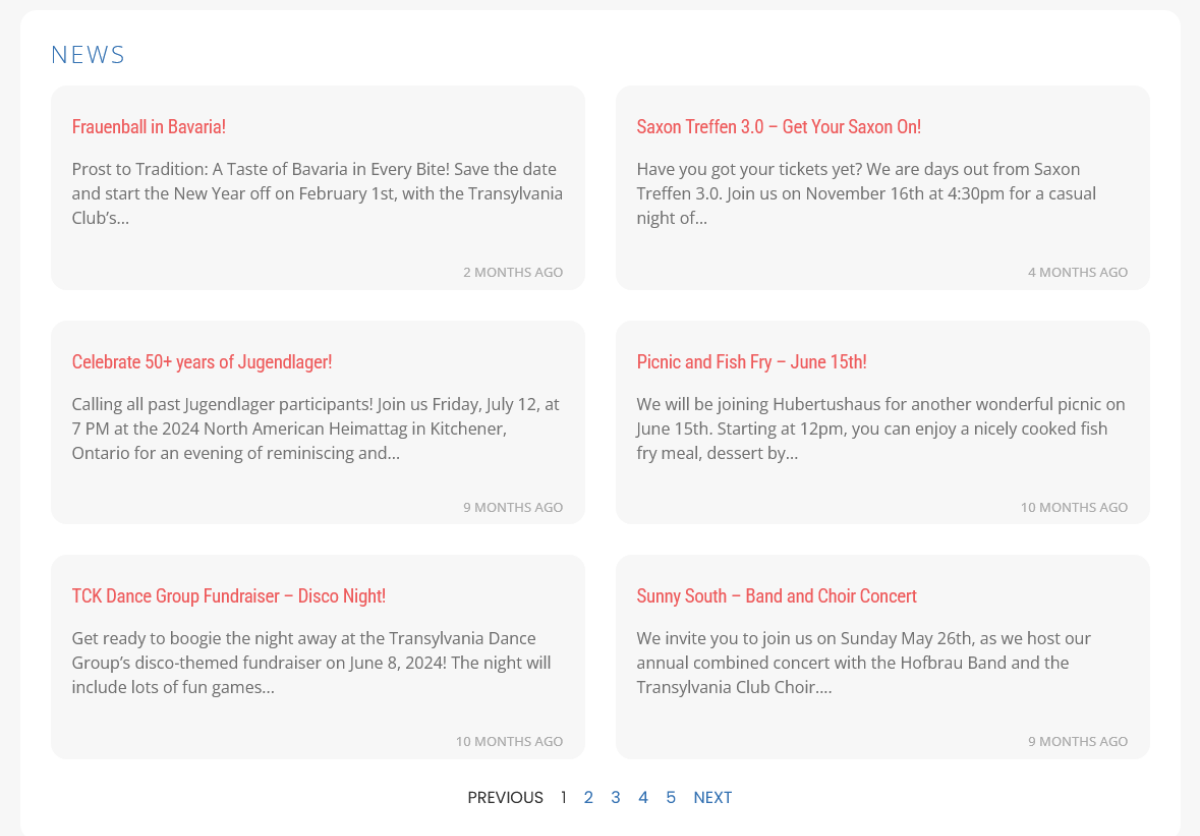Open 'Saxon Treffen 3.0 – Get Your Saxon On!'

pos(778,127)
